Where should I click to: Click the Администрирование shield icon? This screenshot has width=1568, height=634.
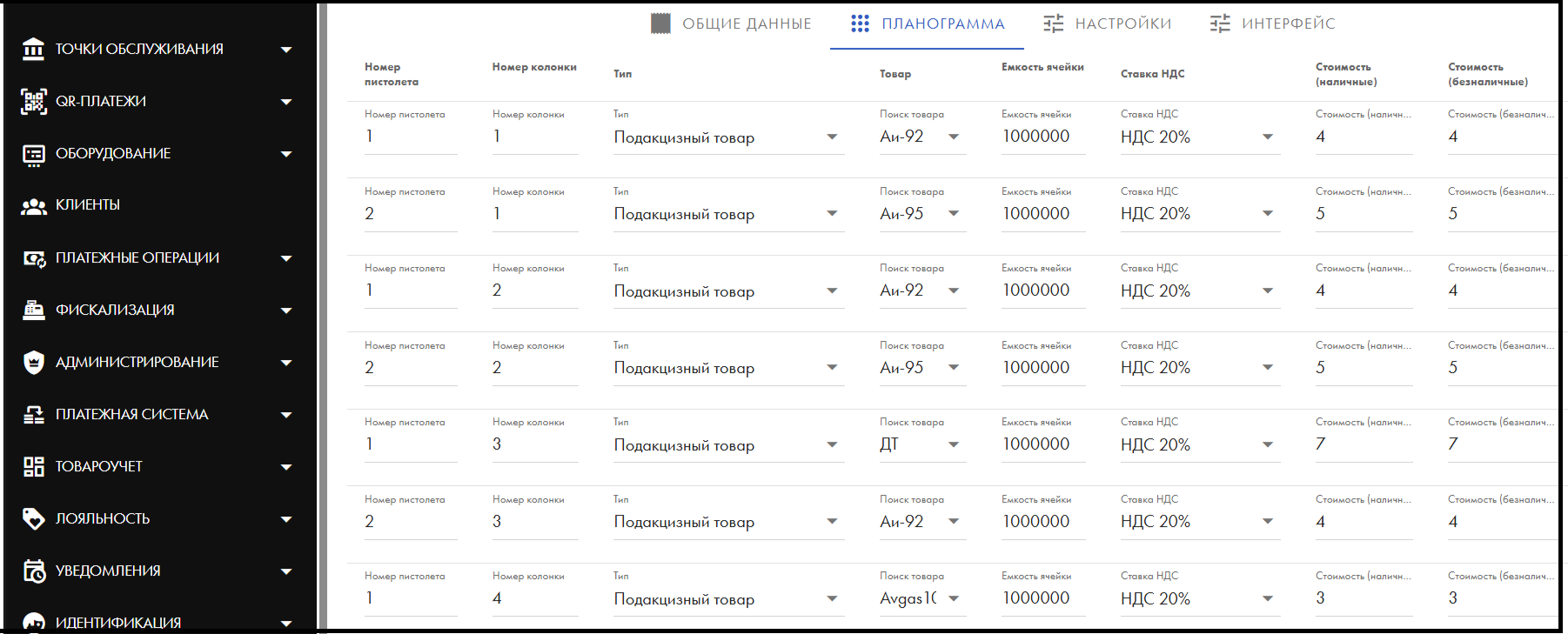(33, 363)
